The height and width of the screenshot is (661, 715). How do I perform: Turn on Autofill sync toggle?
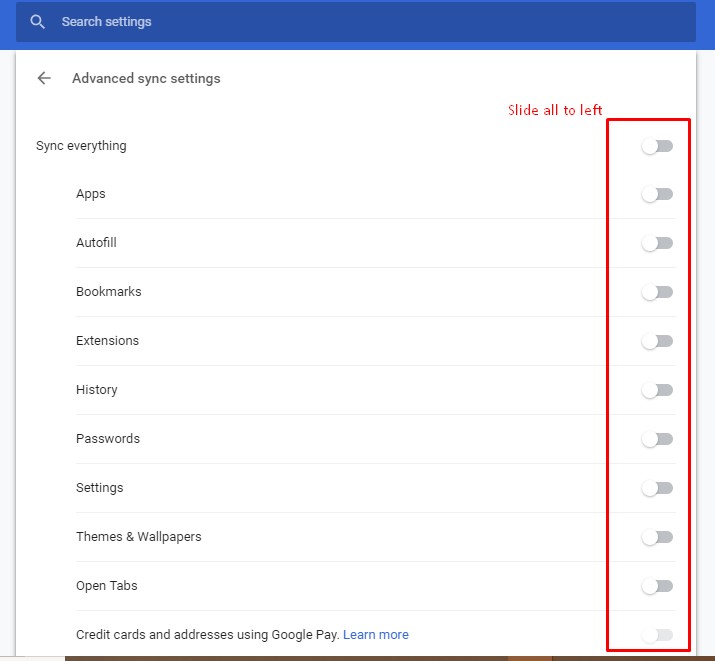(x=657, y=243)
